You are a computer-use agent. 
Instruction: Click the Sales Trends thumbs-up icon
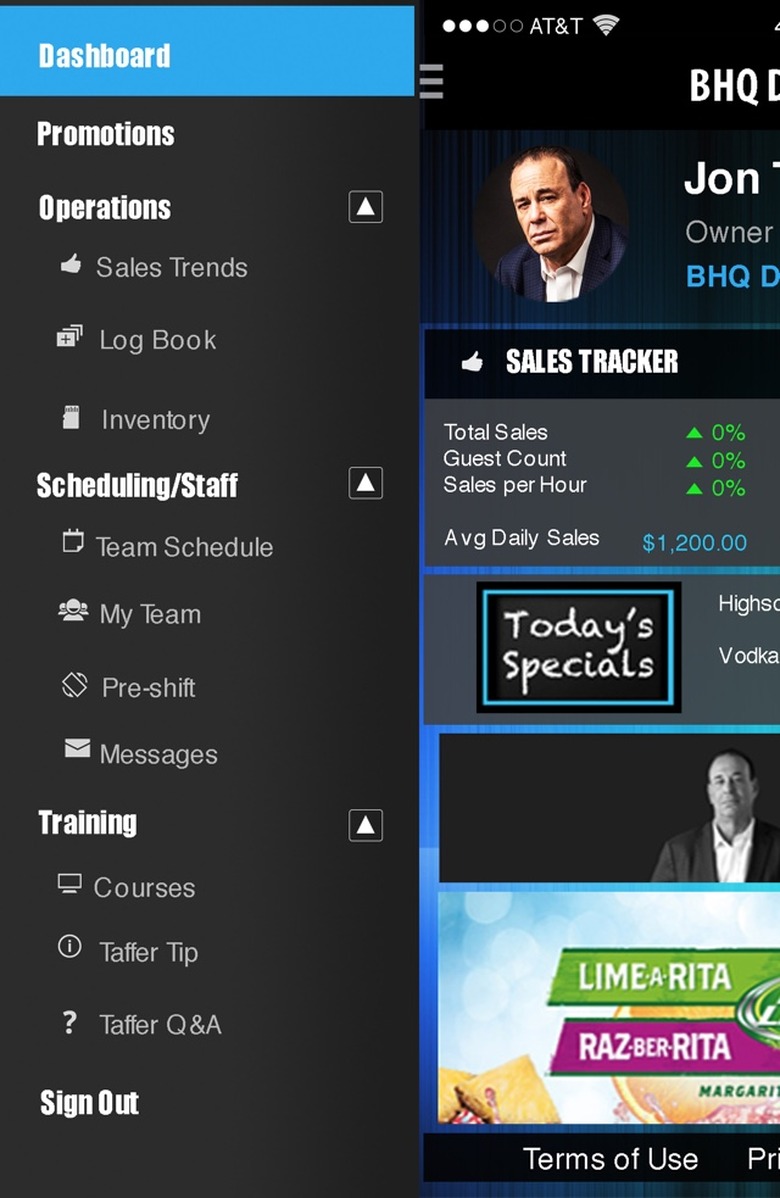pos(71,264)
